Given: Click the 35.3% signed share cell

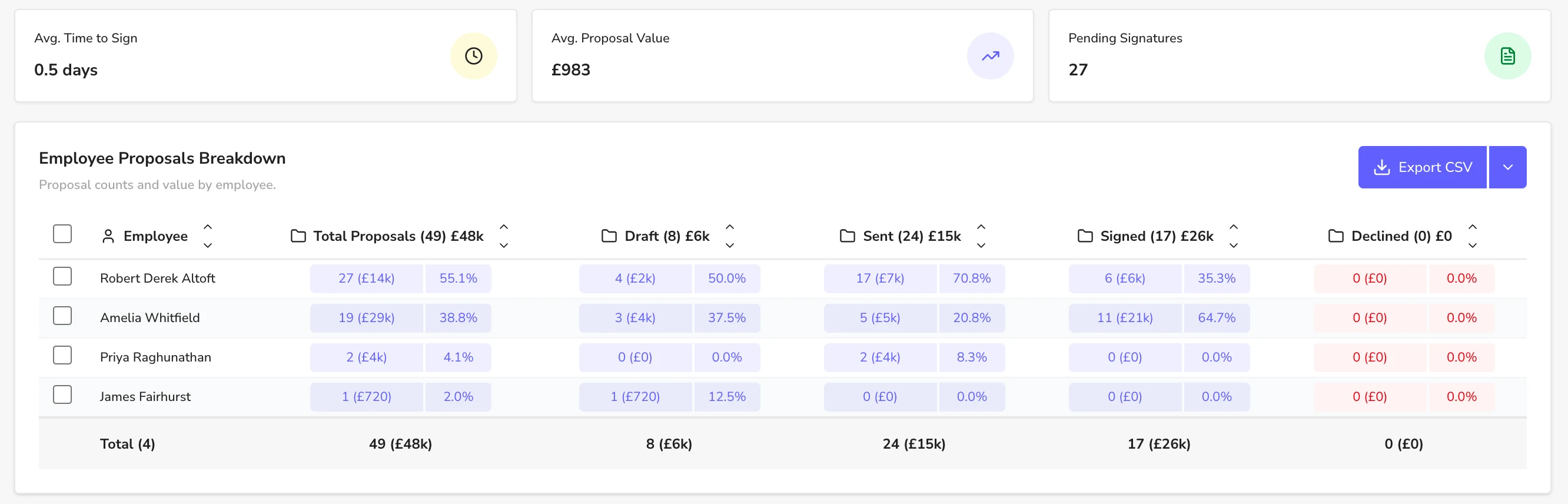Looking at the screenshot, I should [1217, 278].
